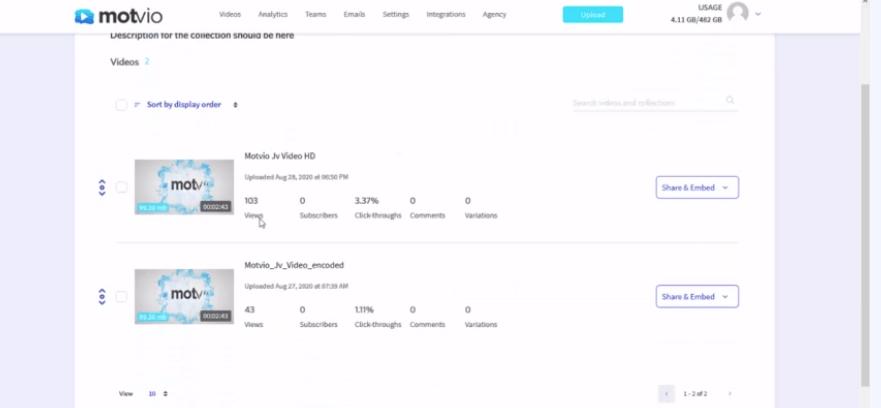
Task: Open the Settings menu
Action: click(x=396, y=15)
